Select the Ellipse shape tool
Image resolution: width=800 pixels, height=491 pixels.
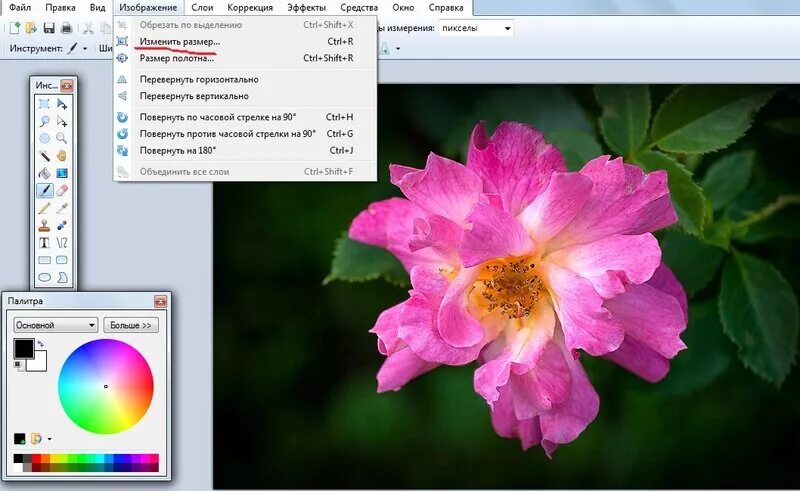click(44, 277)
